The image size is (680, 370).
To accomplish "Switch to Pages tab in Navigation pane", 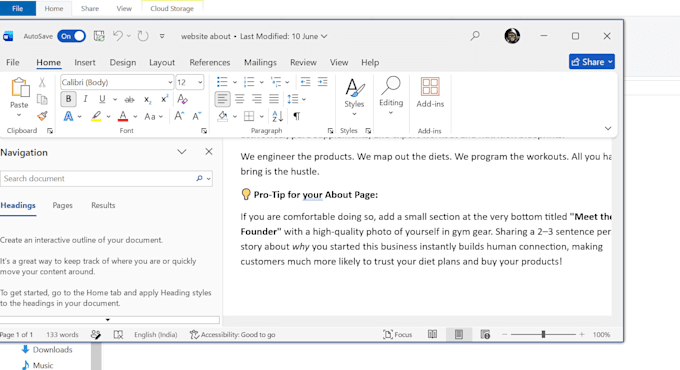I will pyautogui.click(x=62, y=206).
